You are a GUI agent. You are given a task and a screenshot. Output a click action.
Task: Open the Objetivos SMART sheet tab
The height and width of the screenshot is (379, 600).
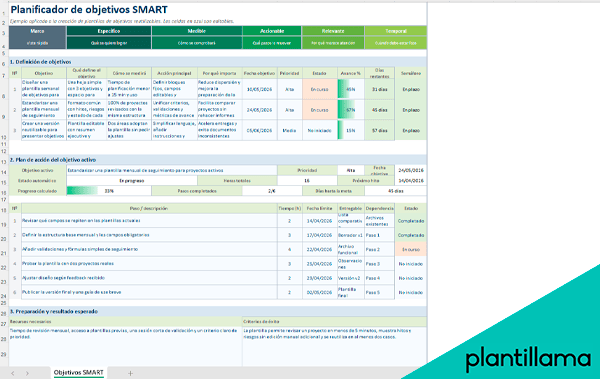[x=78, y=372]
